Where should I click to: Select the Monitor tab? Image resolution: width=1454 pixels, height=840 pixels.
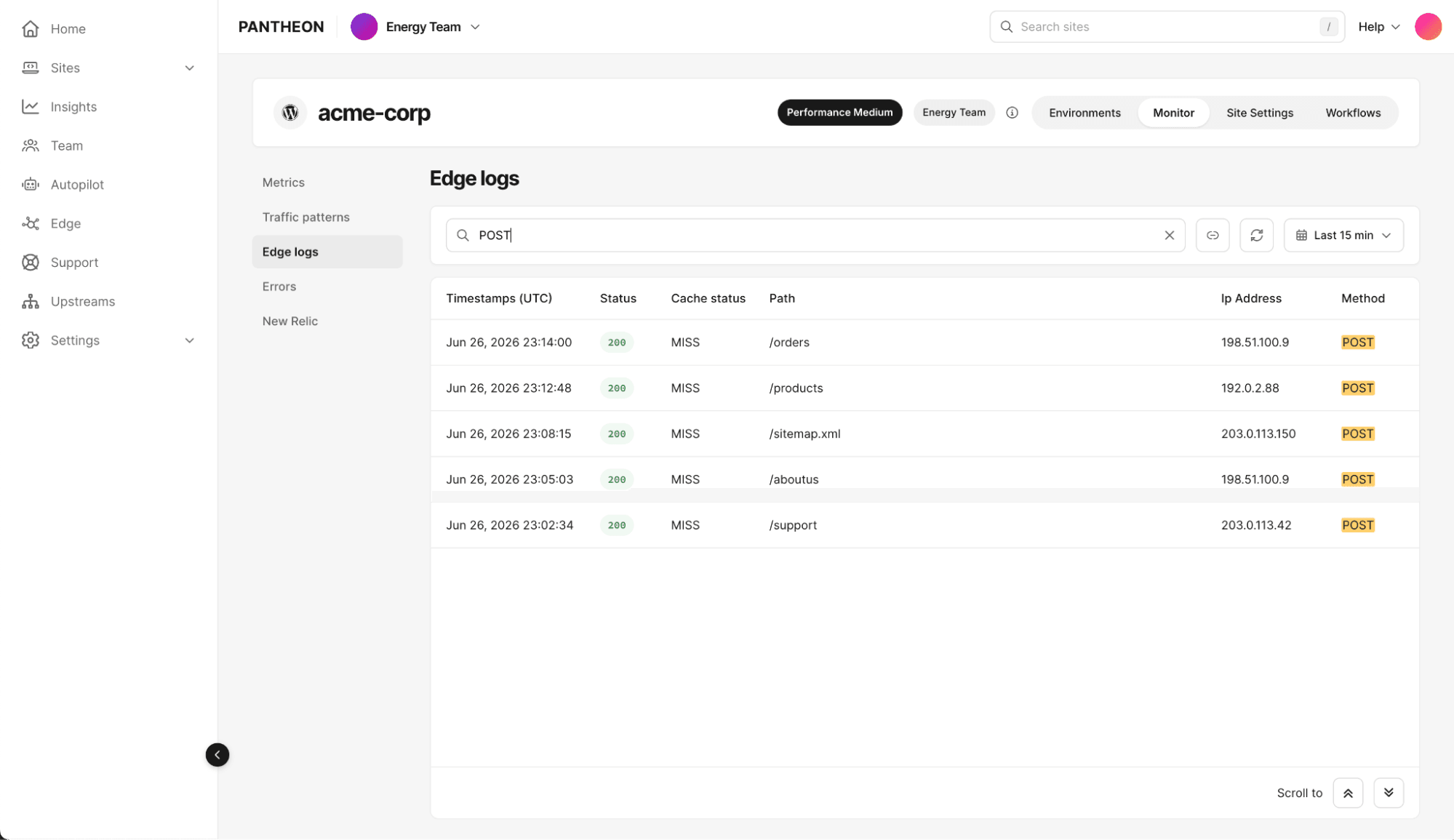(x=1173, y=112)
